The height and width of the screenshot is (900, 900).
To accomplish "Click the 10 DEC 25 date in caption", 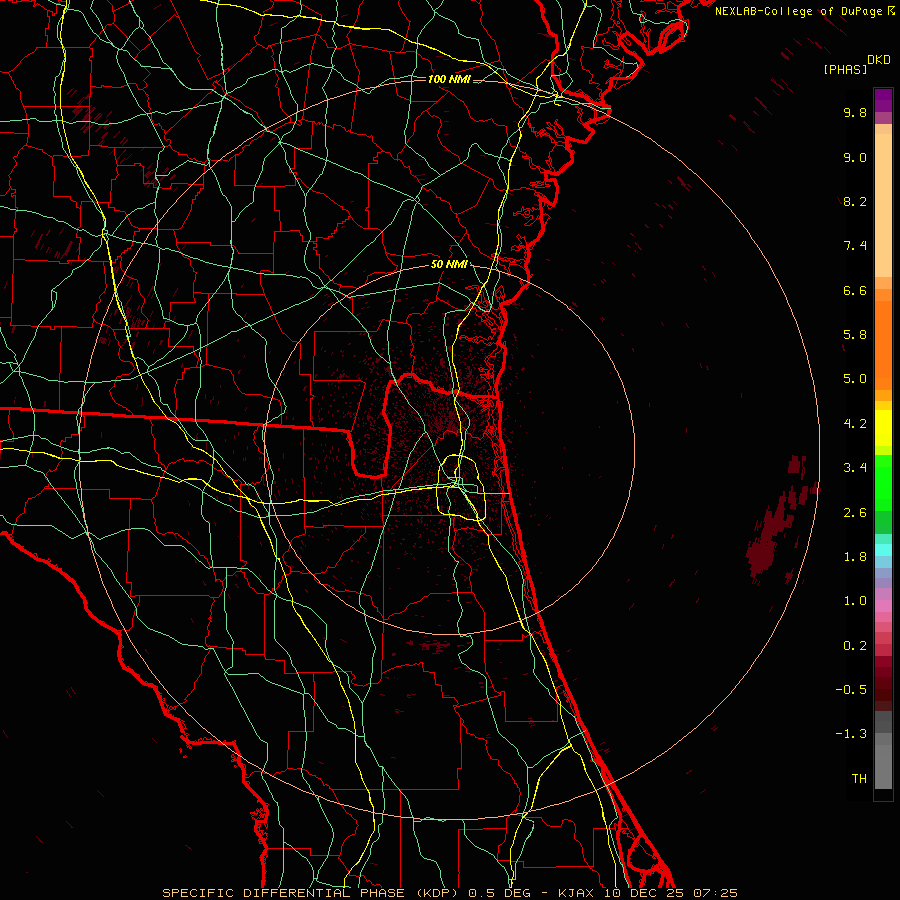I will [x=645, y=893].
